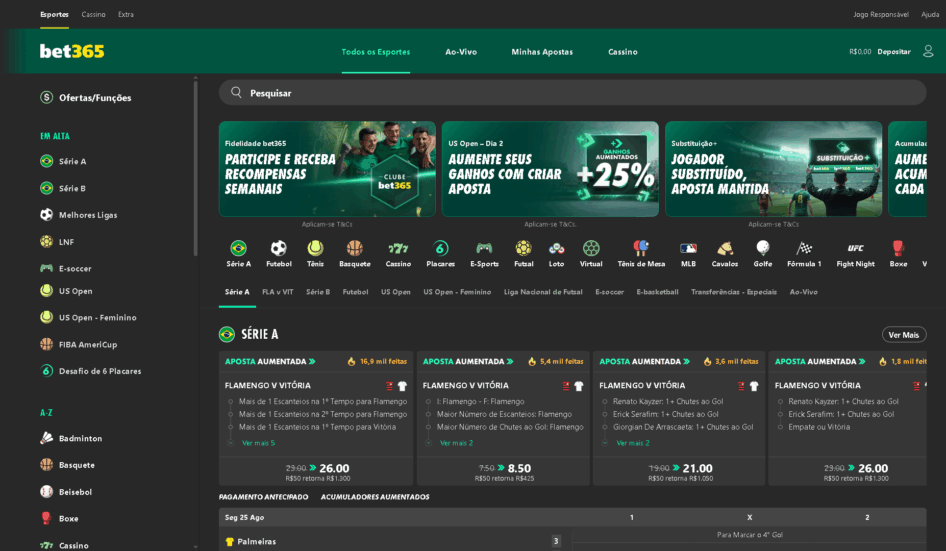This screenshot has height=551, width=946.
Task: Switch to top Cassino product link
Action: (94, 14)
